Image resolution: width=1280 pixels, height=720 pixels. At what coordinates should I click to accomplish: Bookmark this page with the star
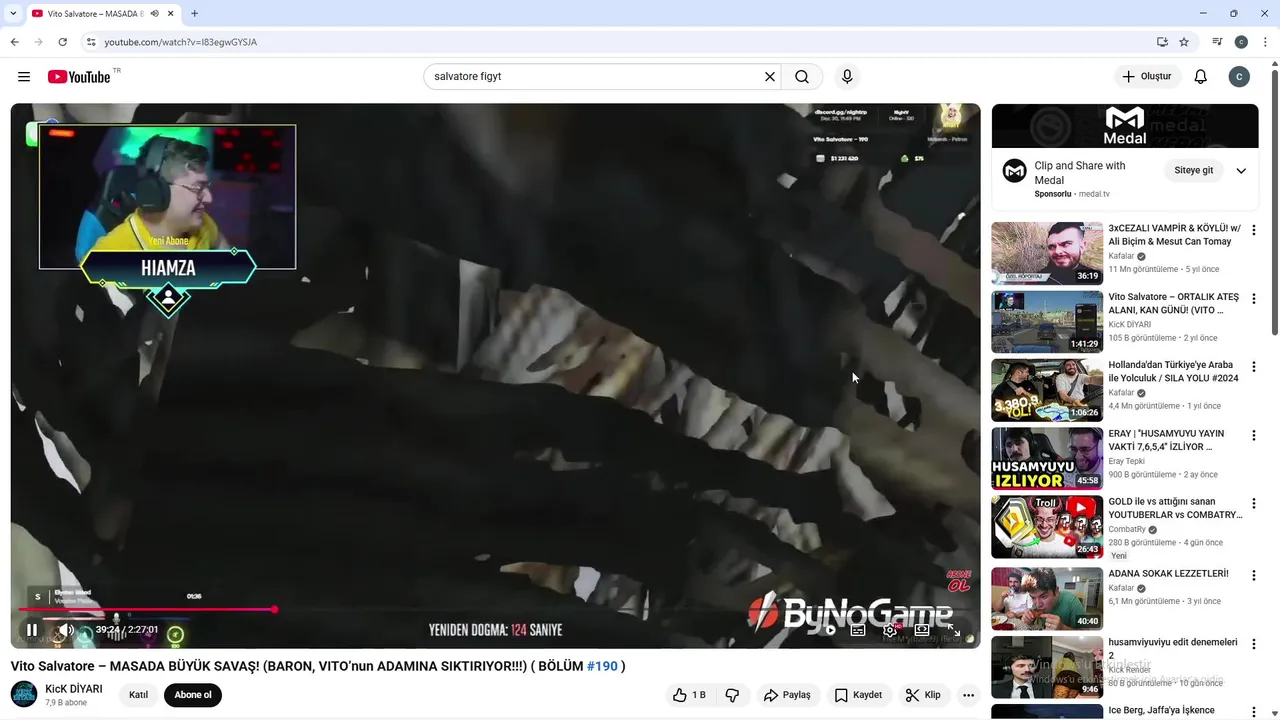click(x=1184, y=42)
